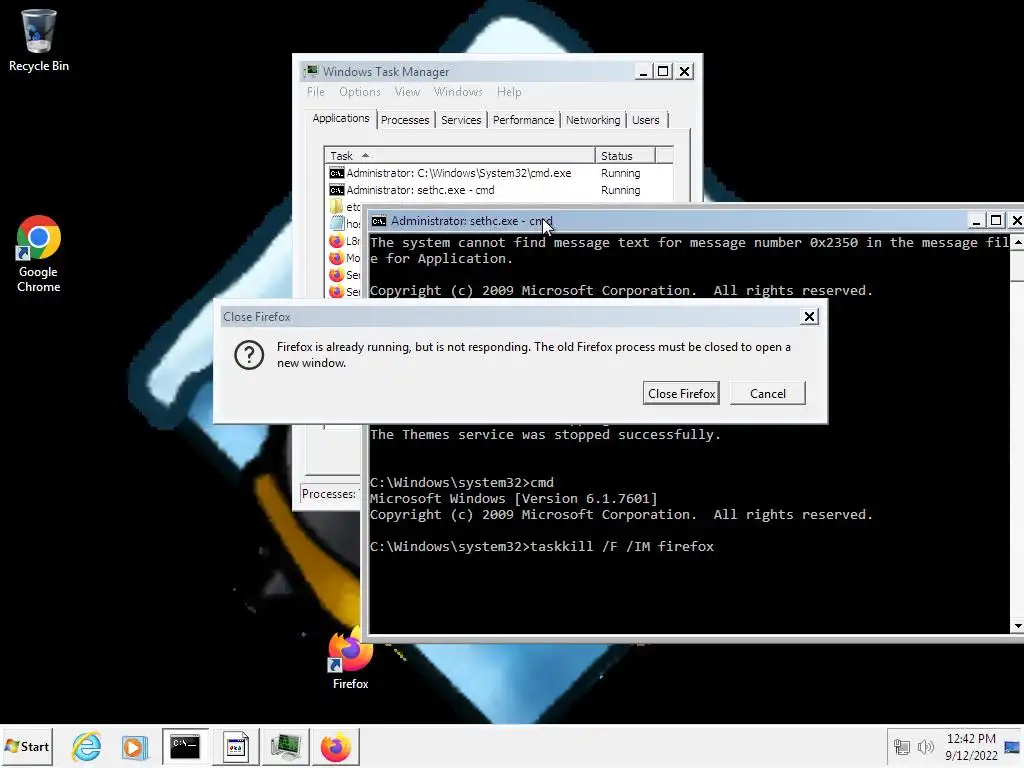Open the File menu in Task Manager
Screen dimensions: 1024x768
coord(315,92)
